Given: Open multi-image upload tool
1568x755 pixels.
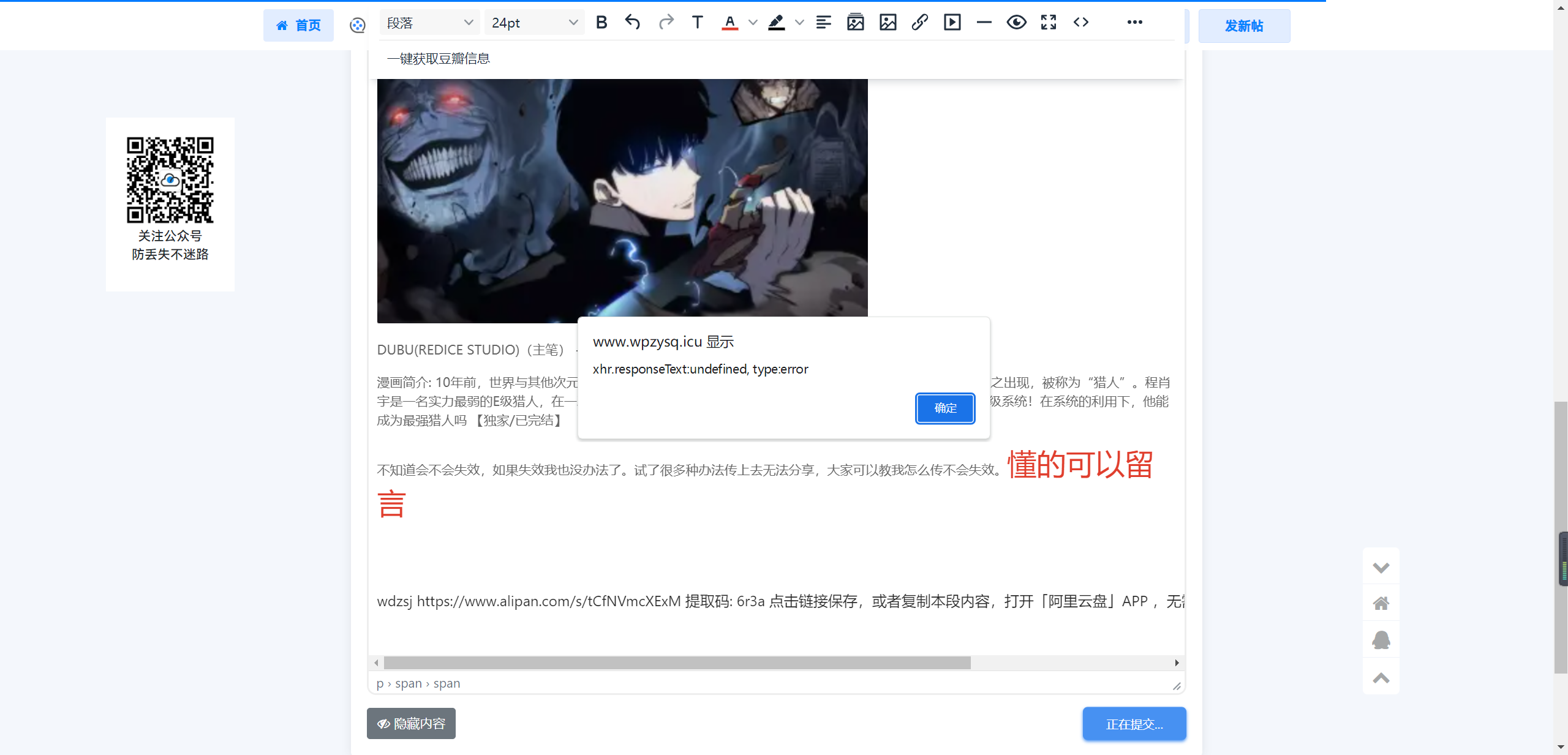Looking at the screenshot, I should point(856,23).
